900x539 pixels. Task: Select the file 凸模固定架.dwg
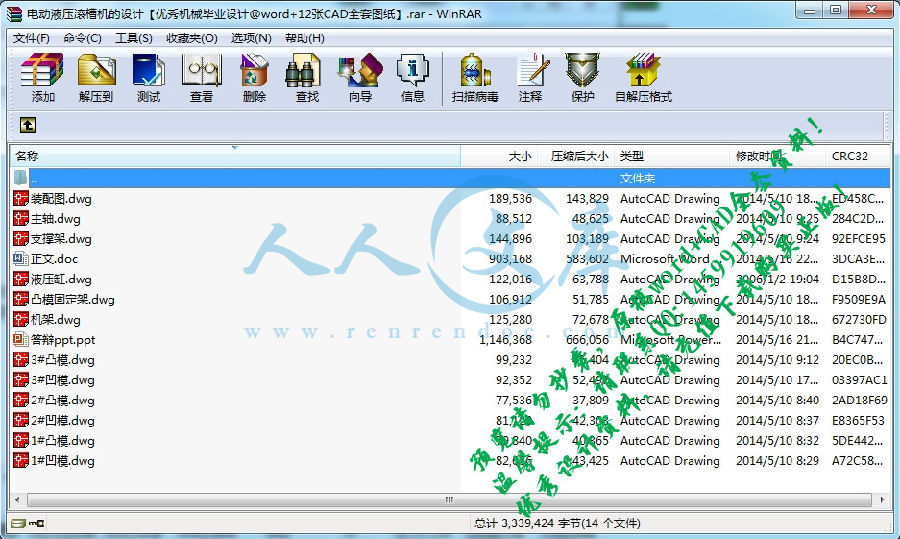[x=72, y=300]
